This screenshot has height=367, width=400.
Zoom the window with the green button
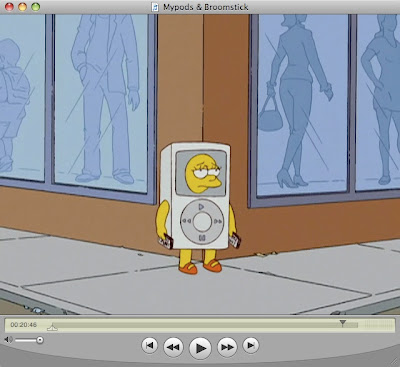[35, 7]
